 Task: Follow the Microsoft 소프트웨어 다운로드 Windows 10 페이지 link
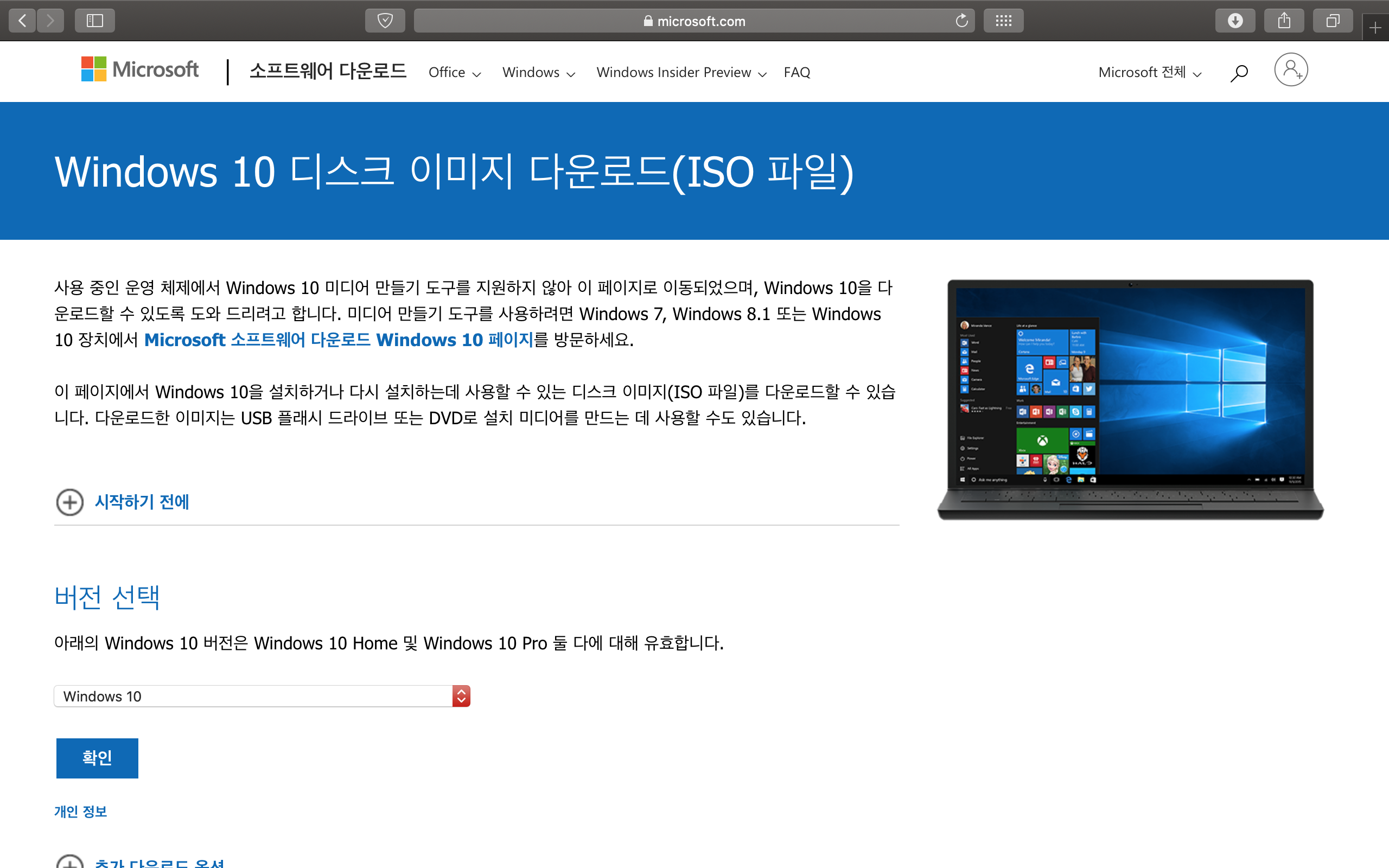339,340
